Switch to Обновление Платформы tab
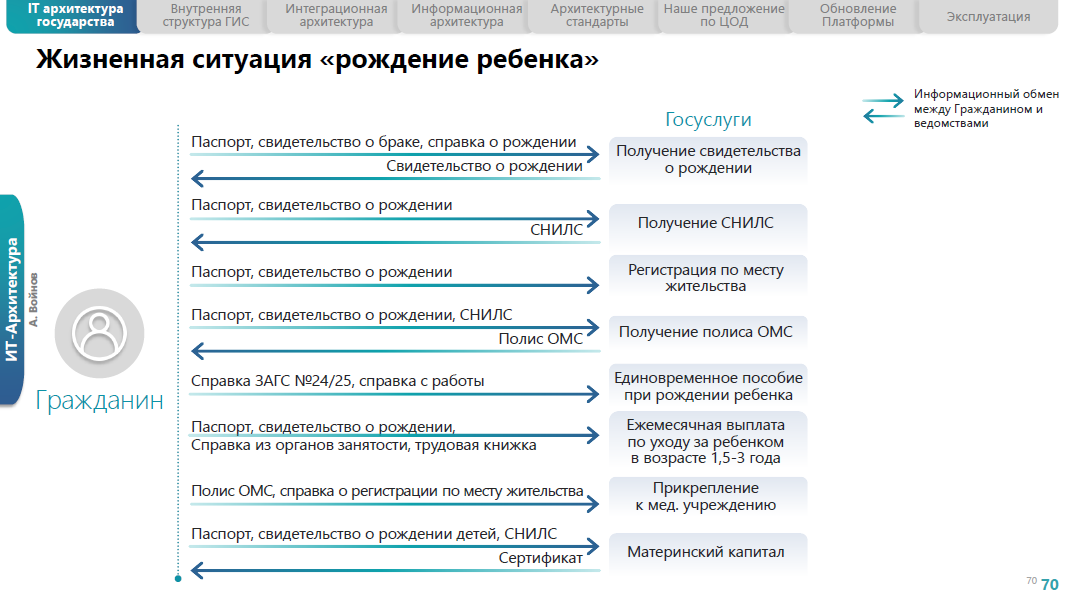The width and height of the screenshot is (1065, 597). [857, 15]
